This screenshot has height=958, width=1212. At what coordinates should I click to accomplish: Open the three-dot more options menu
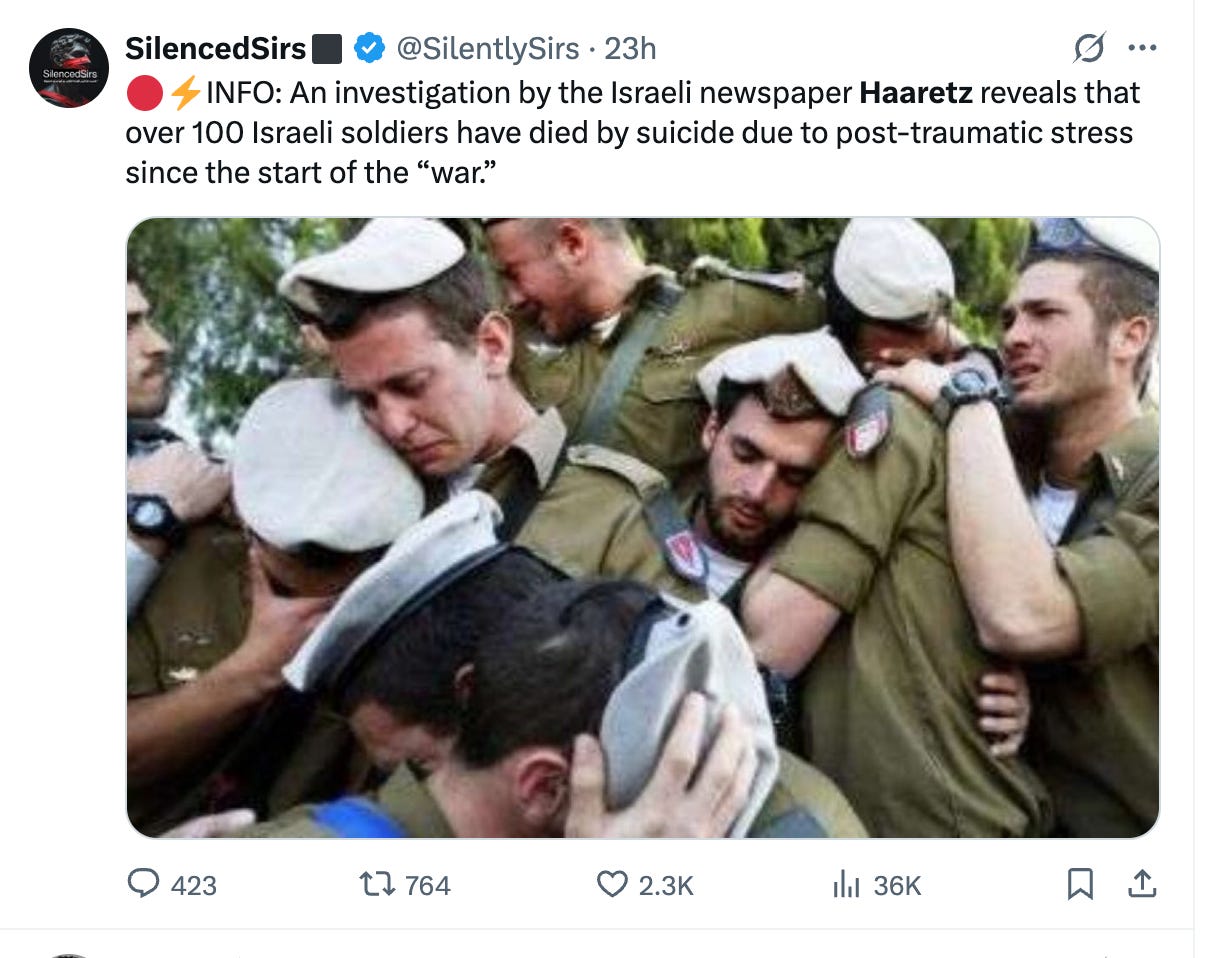pos(1141,47)
